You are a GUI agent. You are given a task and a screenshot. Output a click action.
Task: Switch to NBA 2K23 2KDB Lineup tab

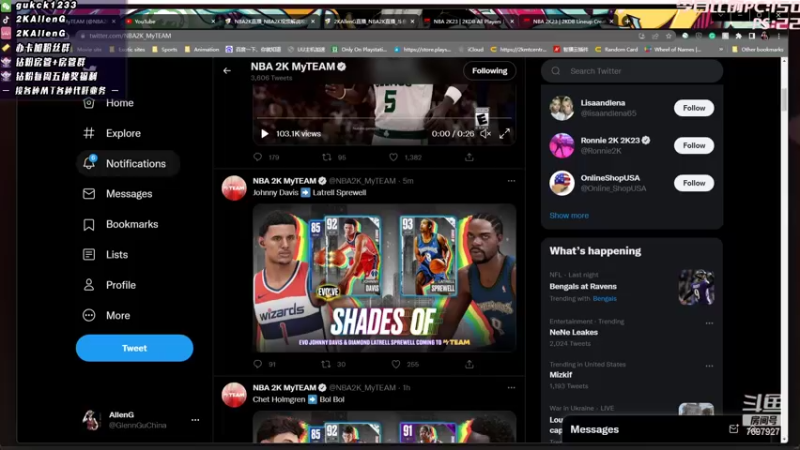coord(566,21)
